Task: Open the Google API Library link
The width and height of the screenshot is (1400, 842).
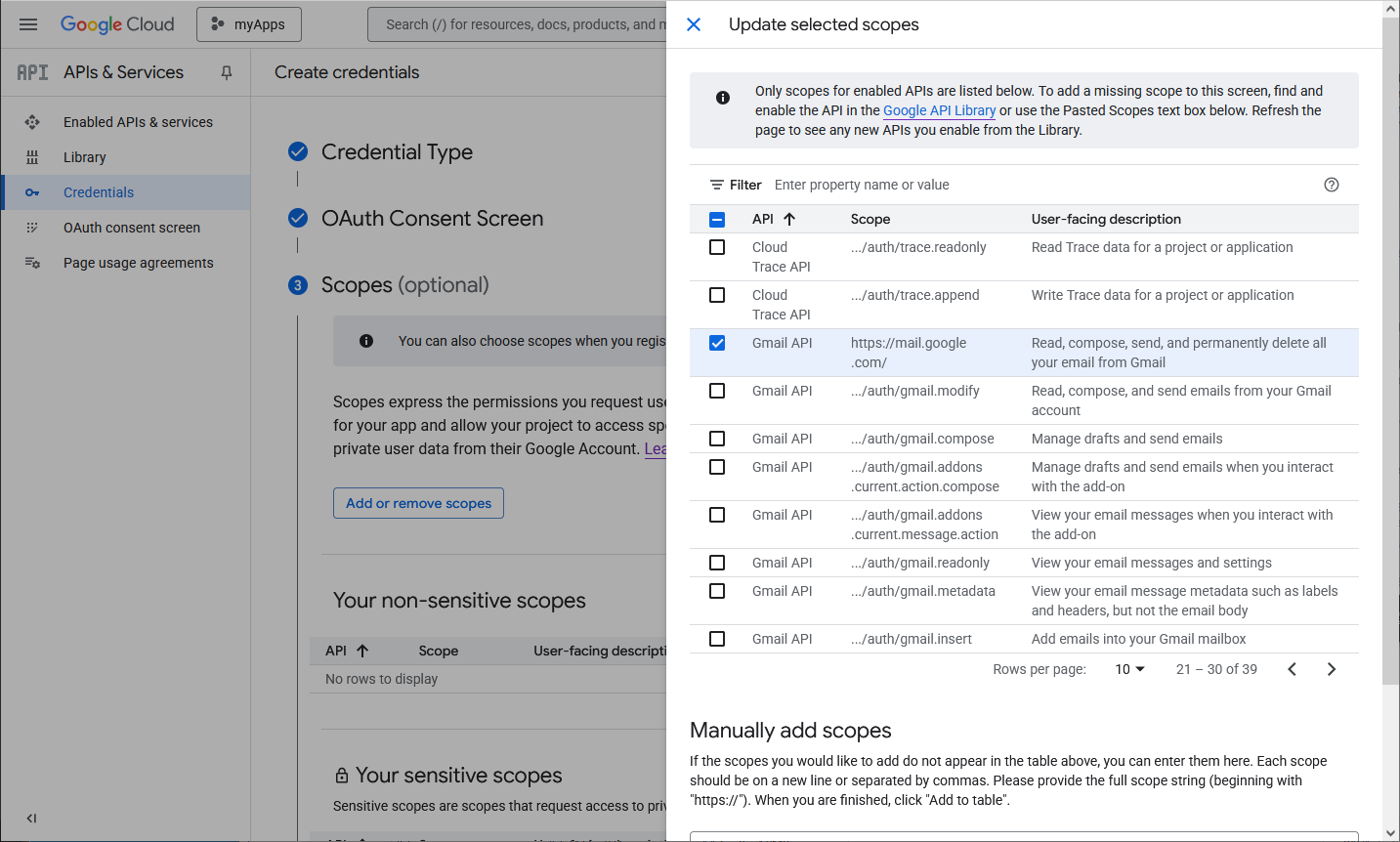Action: 939,110
